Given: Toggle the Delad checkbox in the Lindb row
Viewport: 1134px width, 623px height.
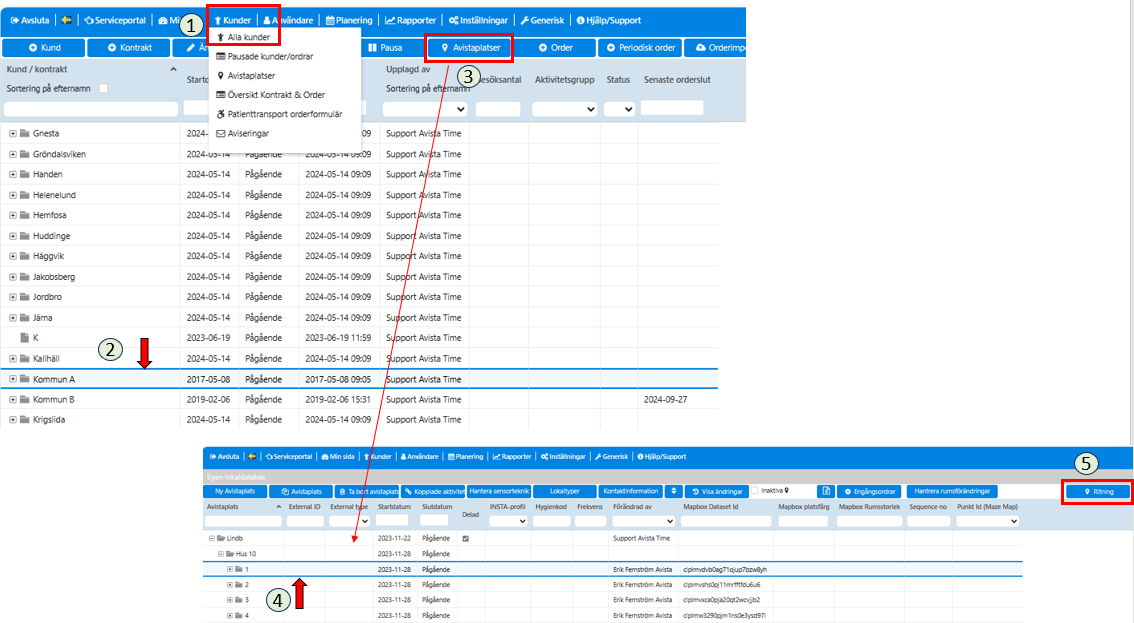Looking at the screenshot, I should [x=466, y=538].
